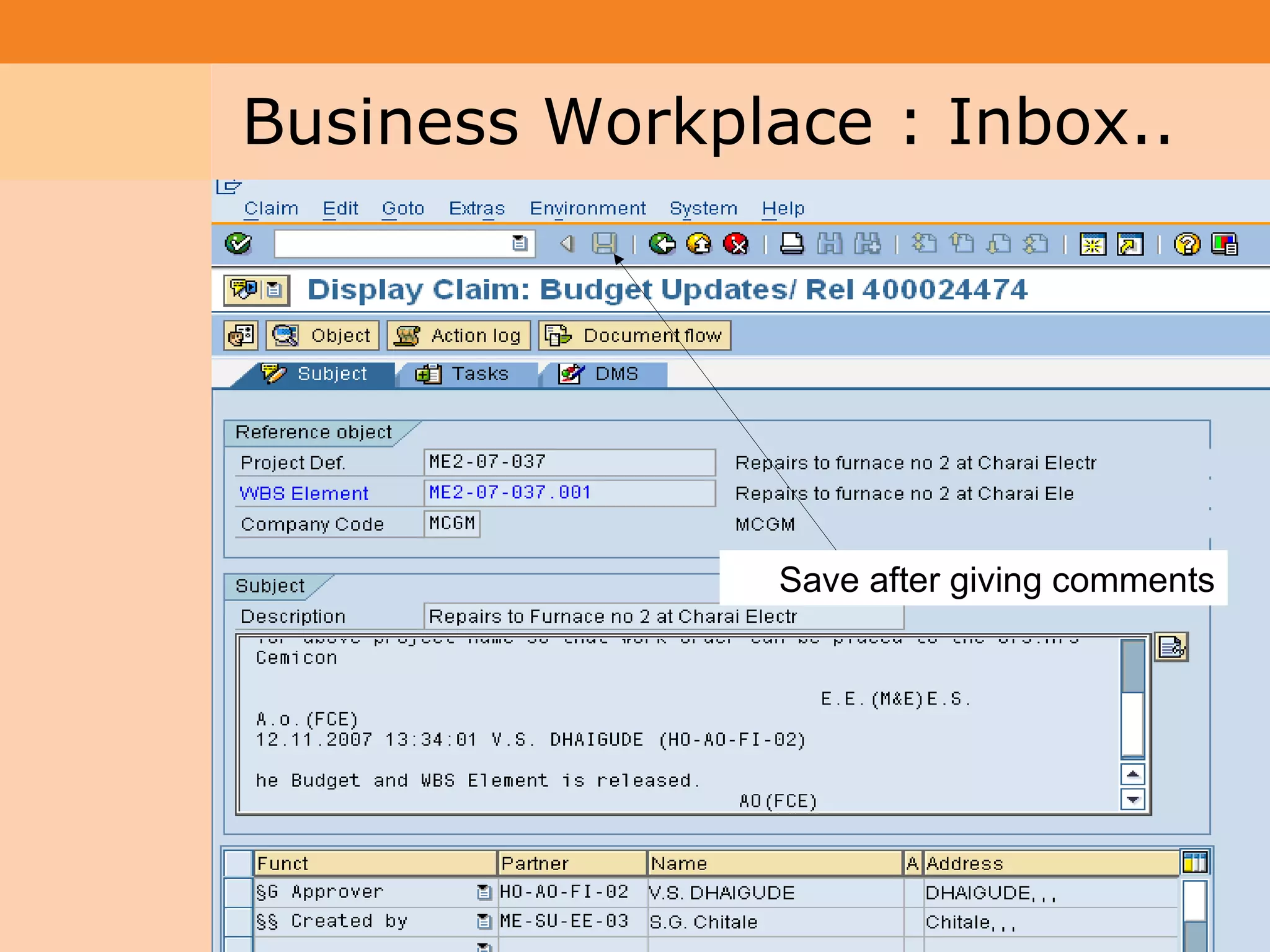Click the menu bar corner icon
This screenshot has height=952, width=1270.
(228, 187)
